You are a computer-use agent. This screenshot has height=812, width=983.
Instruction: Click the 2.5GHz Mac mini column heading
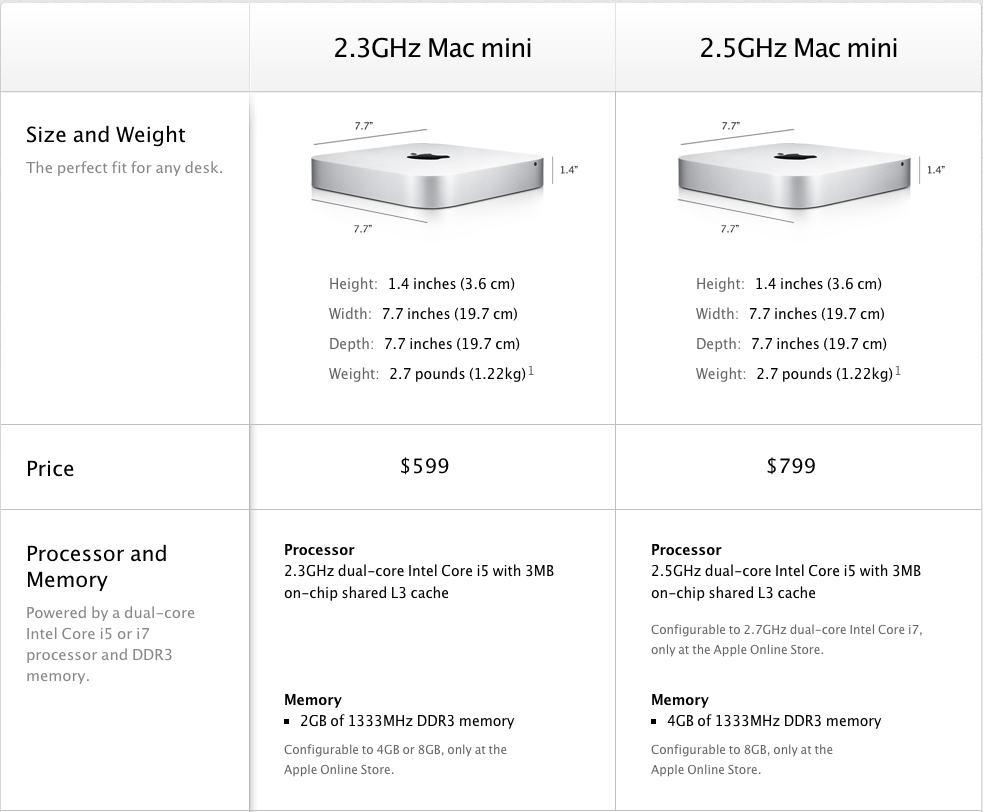coord(799,48)
